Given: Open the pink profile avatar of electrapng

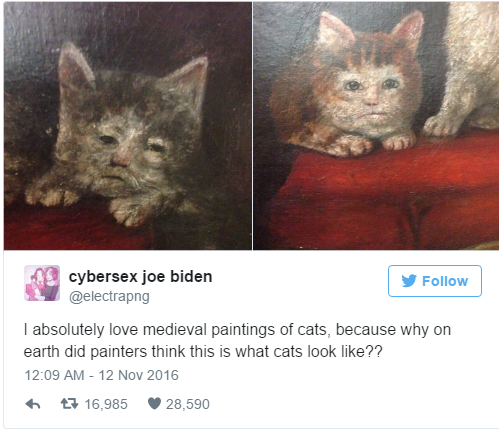Looking at the screenshot, I should tap(42, 283).
